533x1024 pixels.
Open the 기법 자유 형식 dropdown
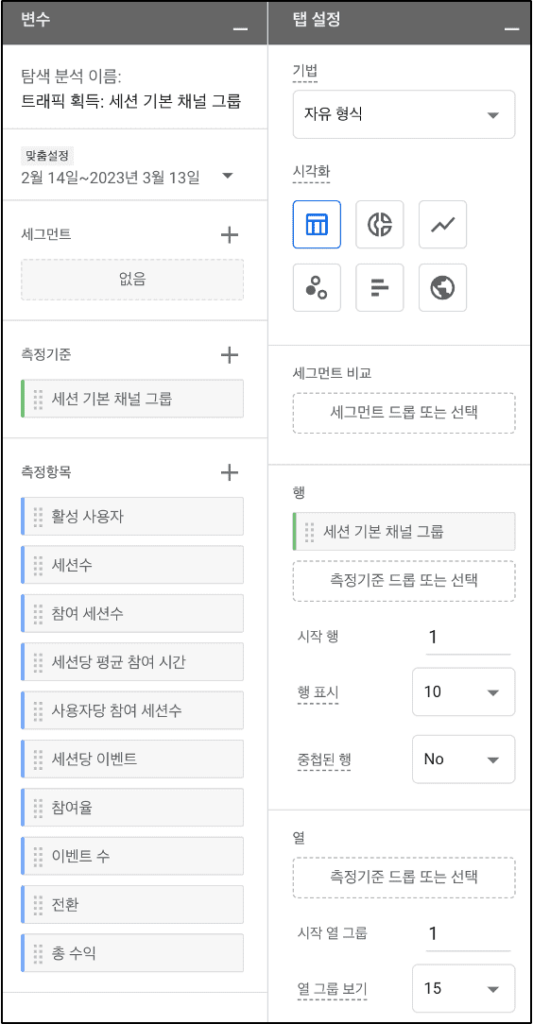click(x=404, y=115)
